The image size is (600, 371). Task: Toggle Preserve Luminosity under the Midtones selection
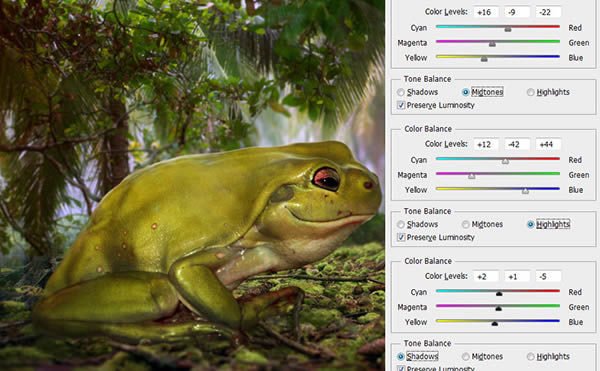click(x=401, y=105)
